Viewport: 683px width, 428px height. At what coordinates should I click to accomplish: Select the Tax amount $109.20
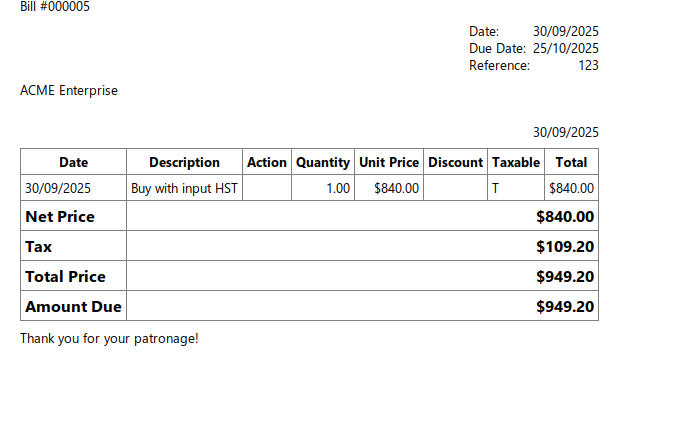coord(565,246)
